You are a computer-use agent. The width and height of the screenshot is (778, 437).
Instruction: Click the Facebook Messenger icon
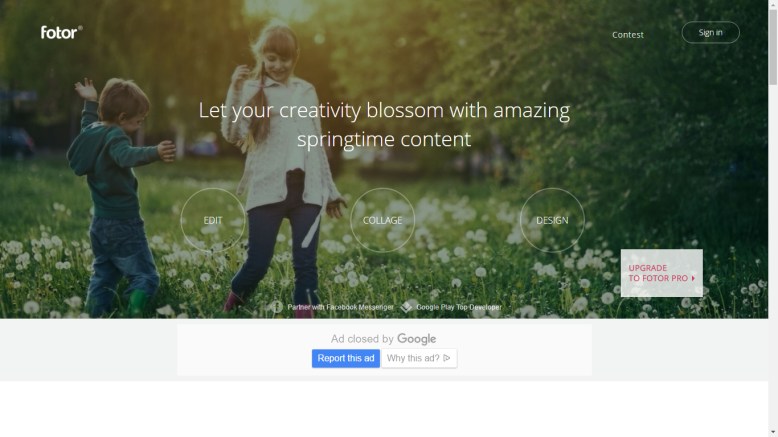pyautogui.click(x=277, y=307)
